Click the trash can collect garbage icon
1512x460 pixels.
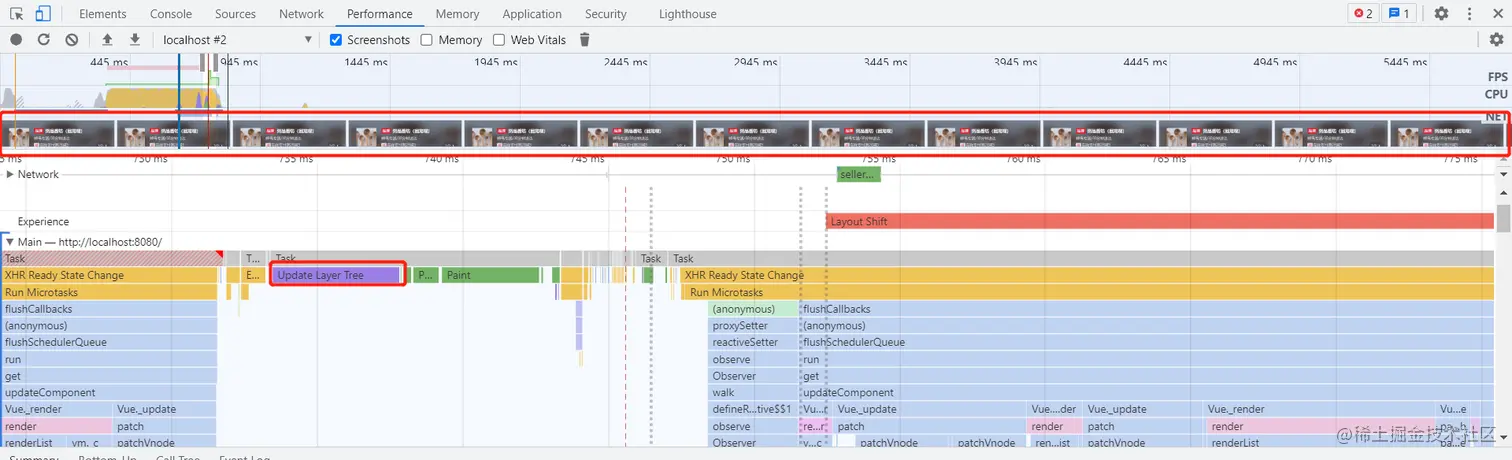pos(585,40)
